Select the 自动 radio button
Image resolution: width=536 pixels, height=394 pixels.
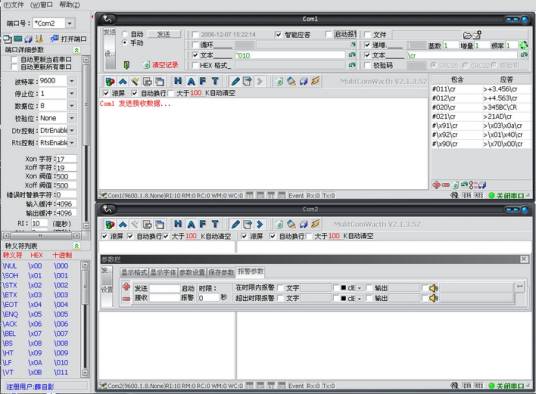[x=125, y=34]
